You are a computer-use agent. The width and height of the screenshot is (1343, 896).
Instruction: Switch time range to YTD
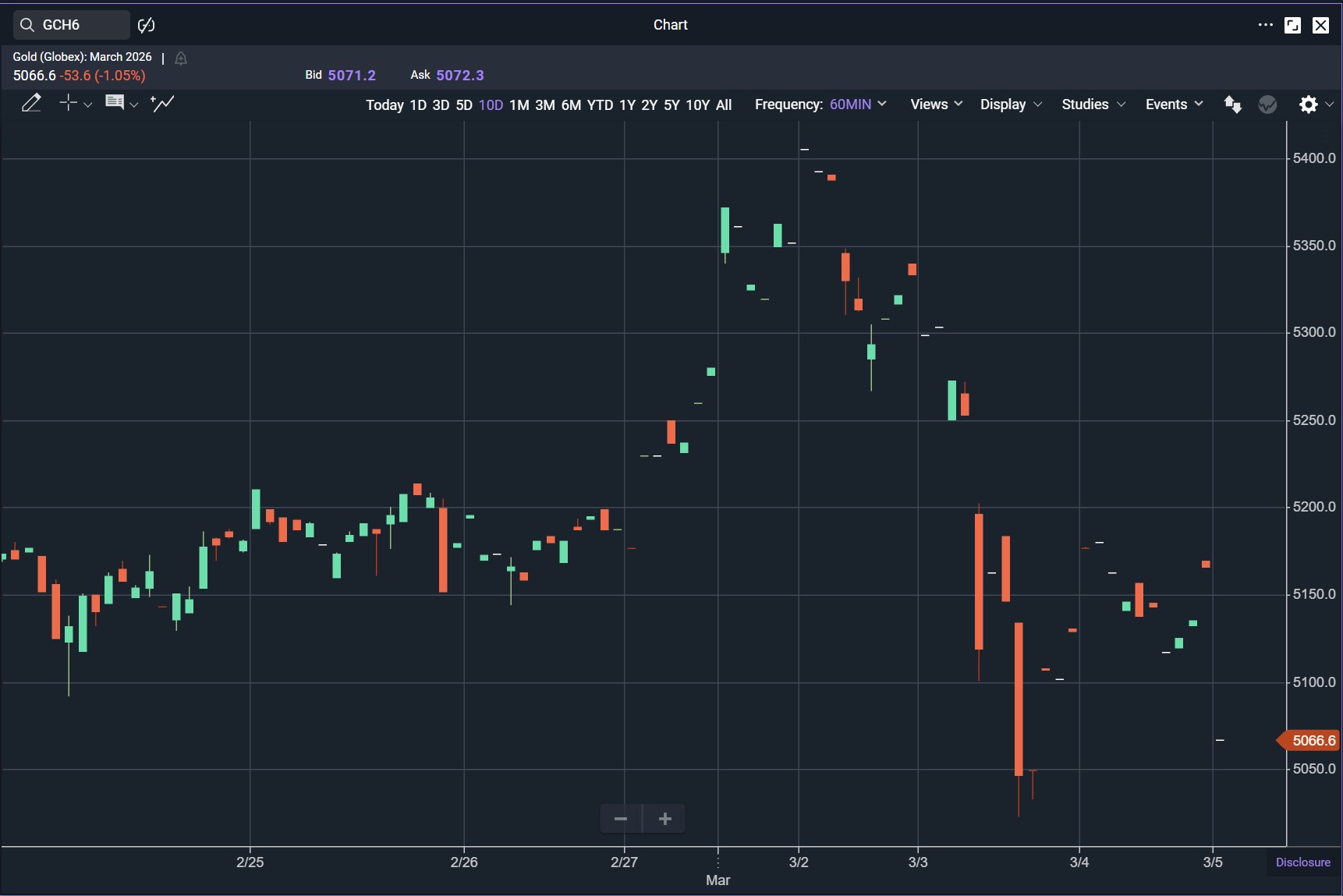[x=600, y=105]
